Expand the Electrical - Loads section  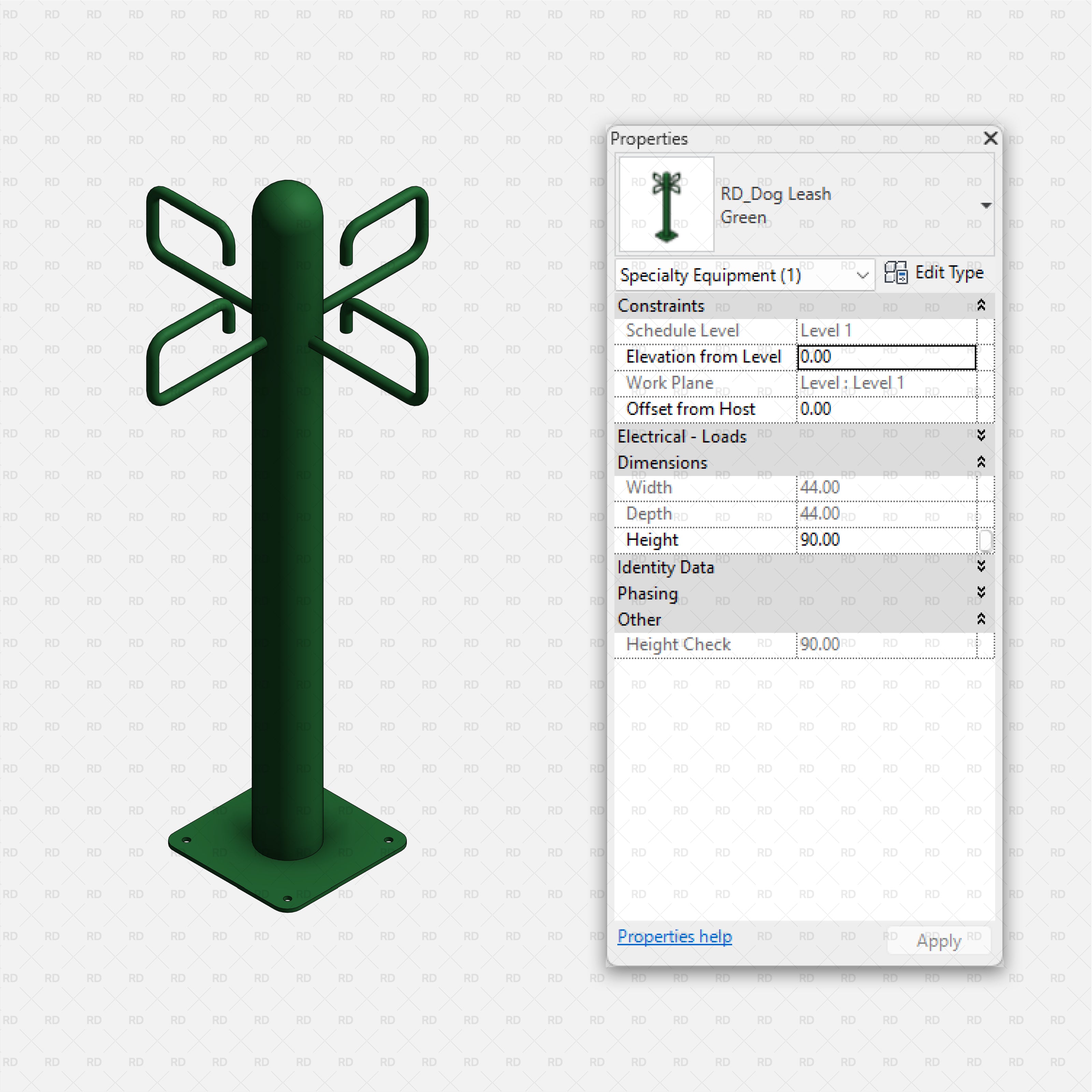pyautogui.click(x=981, y=436)
